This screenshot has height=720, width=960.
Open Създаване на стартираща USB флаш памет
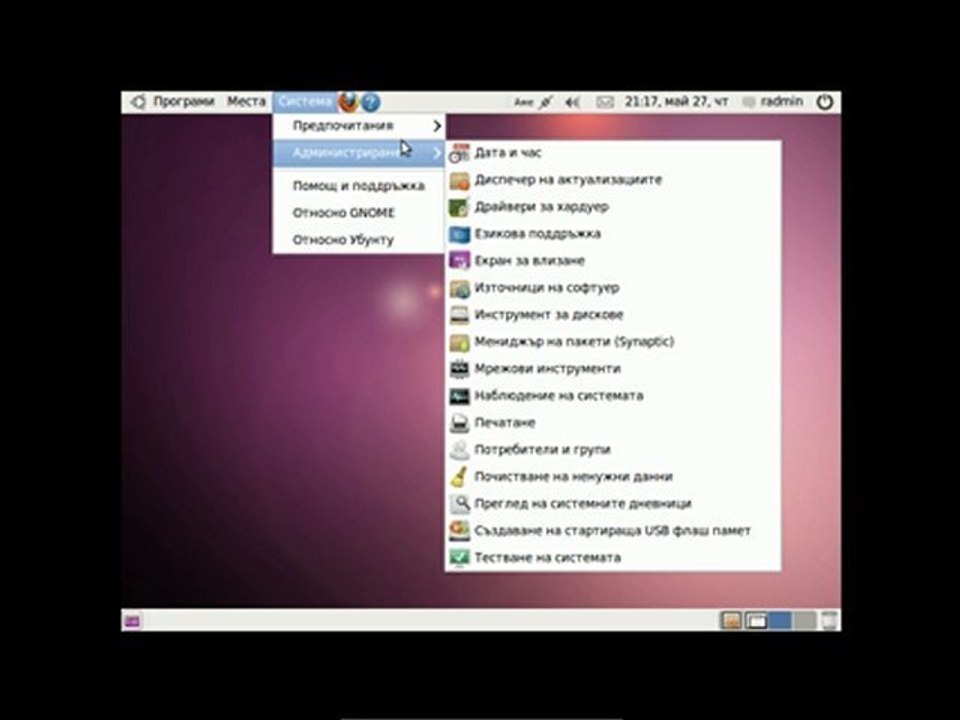[x=613, y=530]
